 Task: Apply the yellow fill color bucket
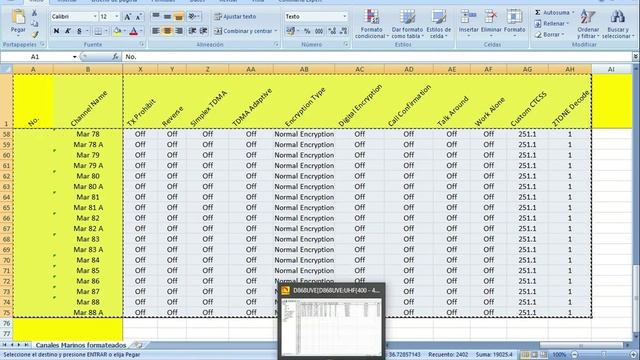pos(118,31)
